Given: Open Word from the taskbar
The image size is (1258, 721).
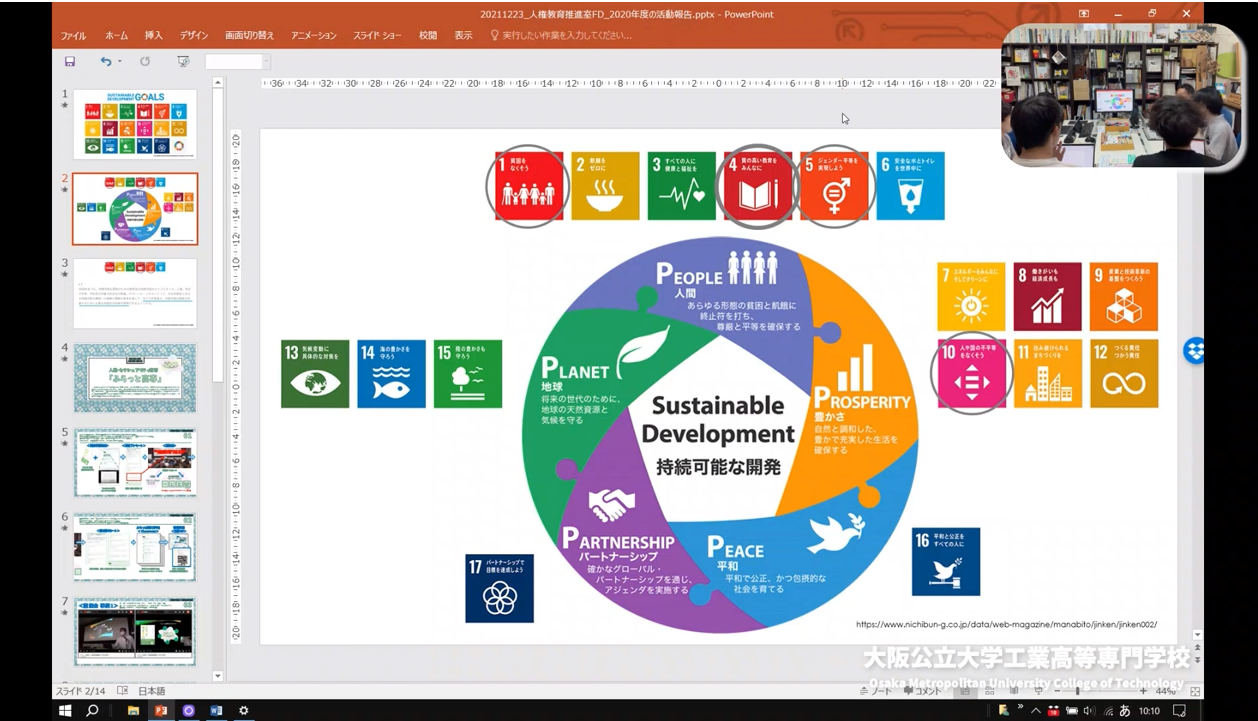Looking at the screenshot, I should pyautogui.click(x=216, y=711).
